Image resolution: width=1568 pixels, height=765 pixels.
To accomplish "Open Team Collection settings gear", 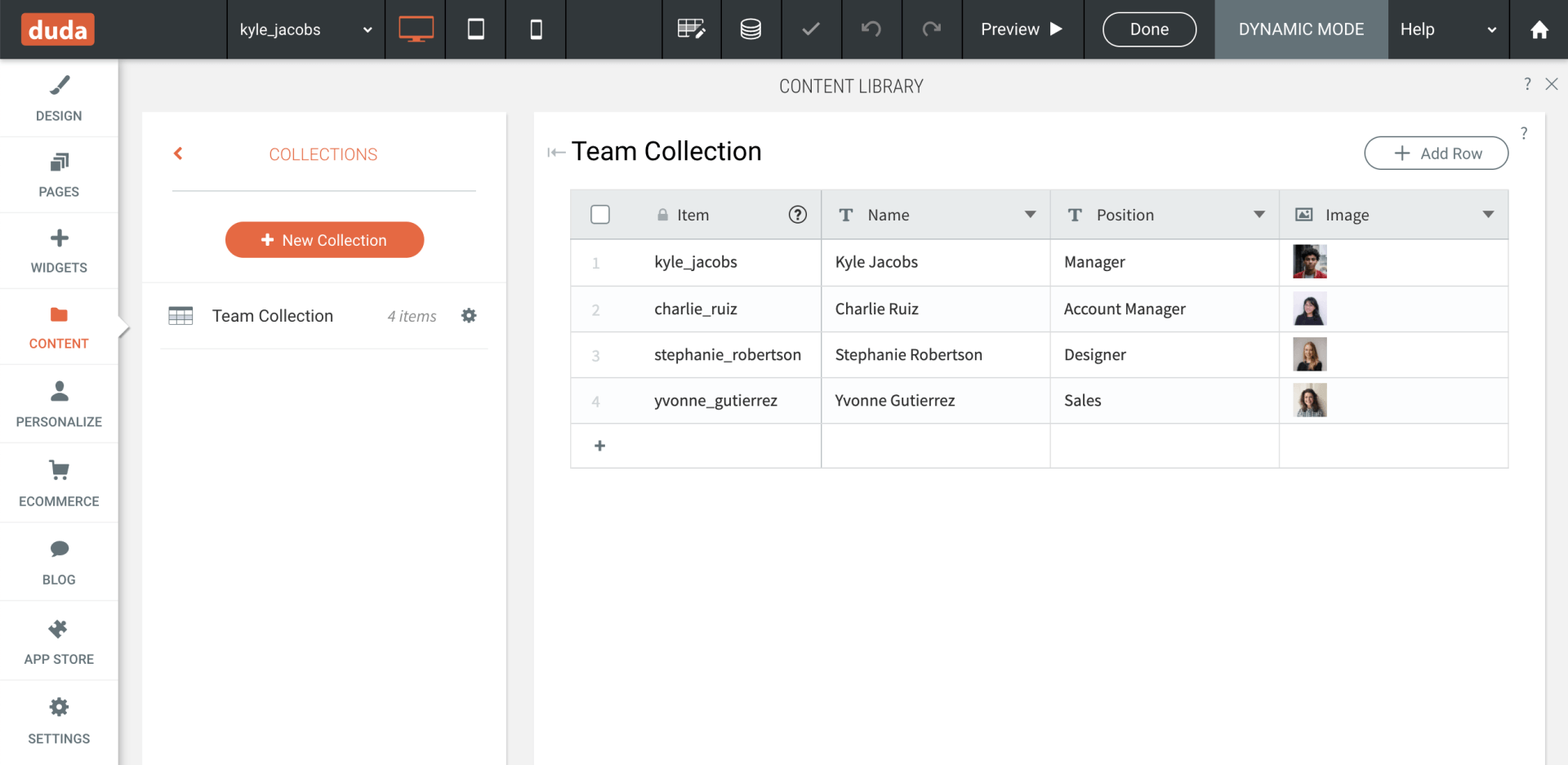I will [x=469, y=316].
